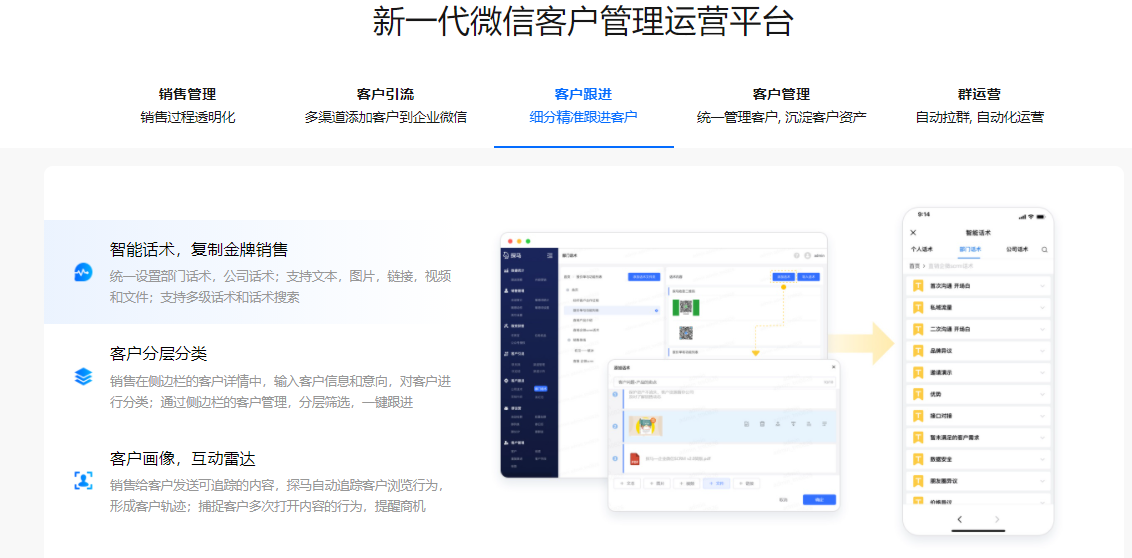
Task: Click 取消 in the desktop dialog
Action: [x=783, y=500]
